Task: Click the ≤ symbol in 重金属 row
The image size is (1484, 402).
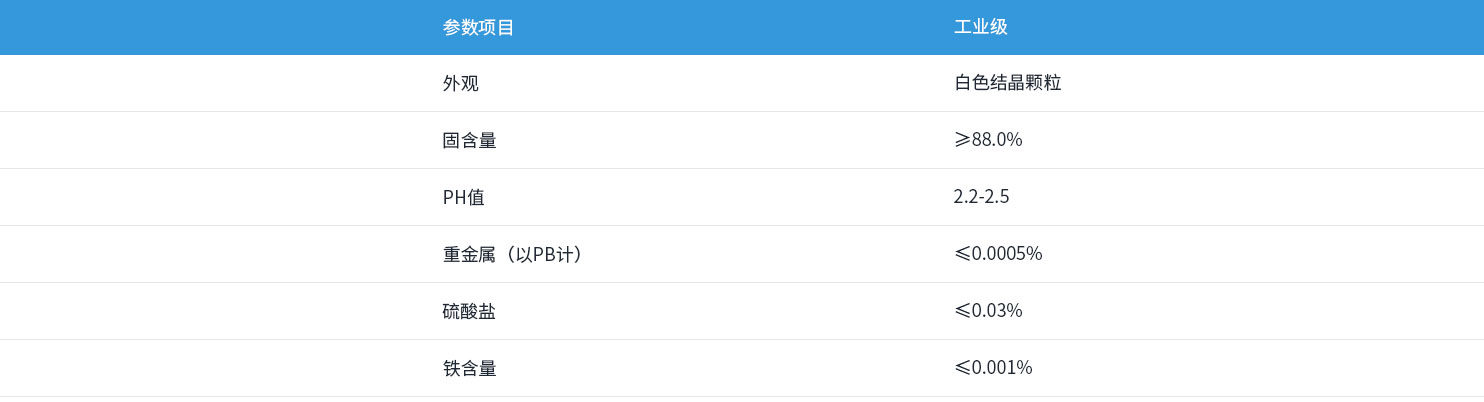Action: click(x=962, y=254)
